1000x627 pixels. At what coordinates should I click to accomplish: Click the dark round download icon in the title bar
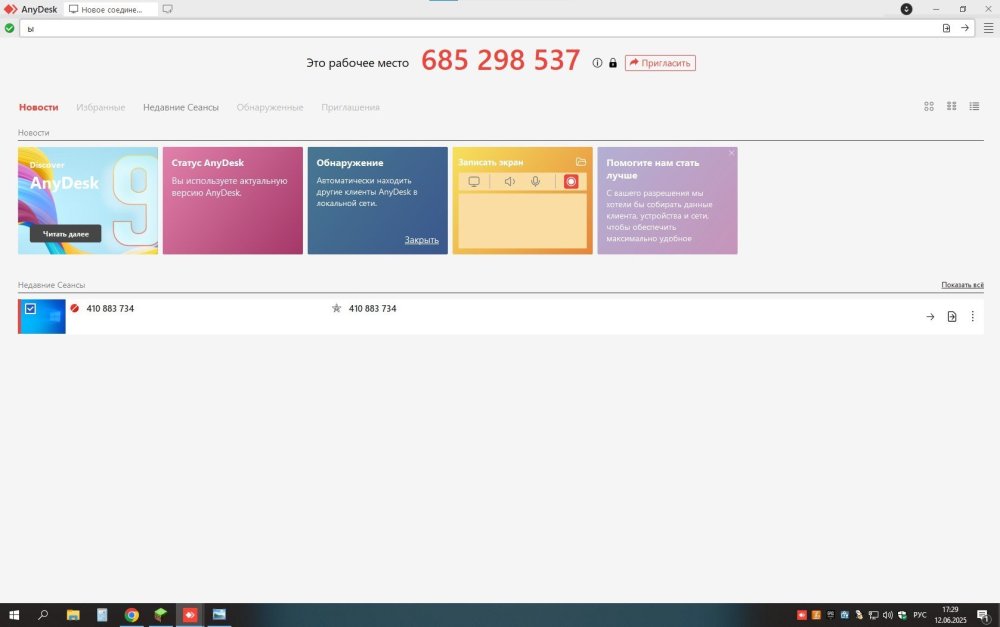[906, 9]
